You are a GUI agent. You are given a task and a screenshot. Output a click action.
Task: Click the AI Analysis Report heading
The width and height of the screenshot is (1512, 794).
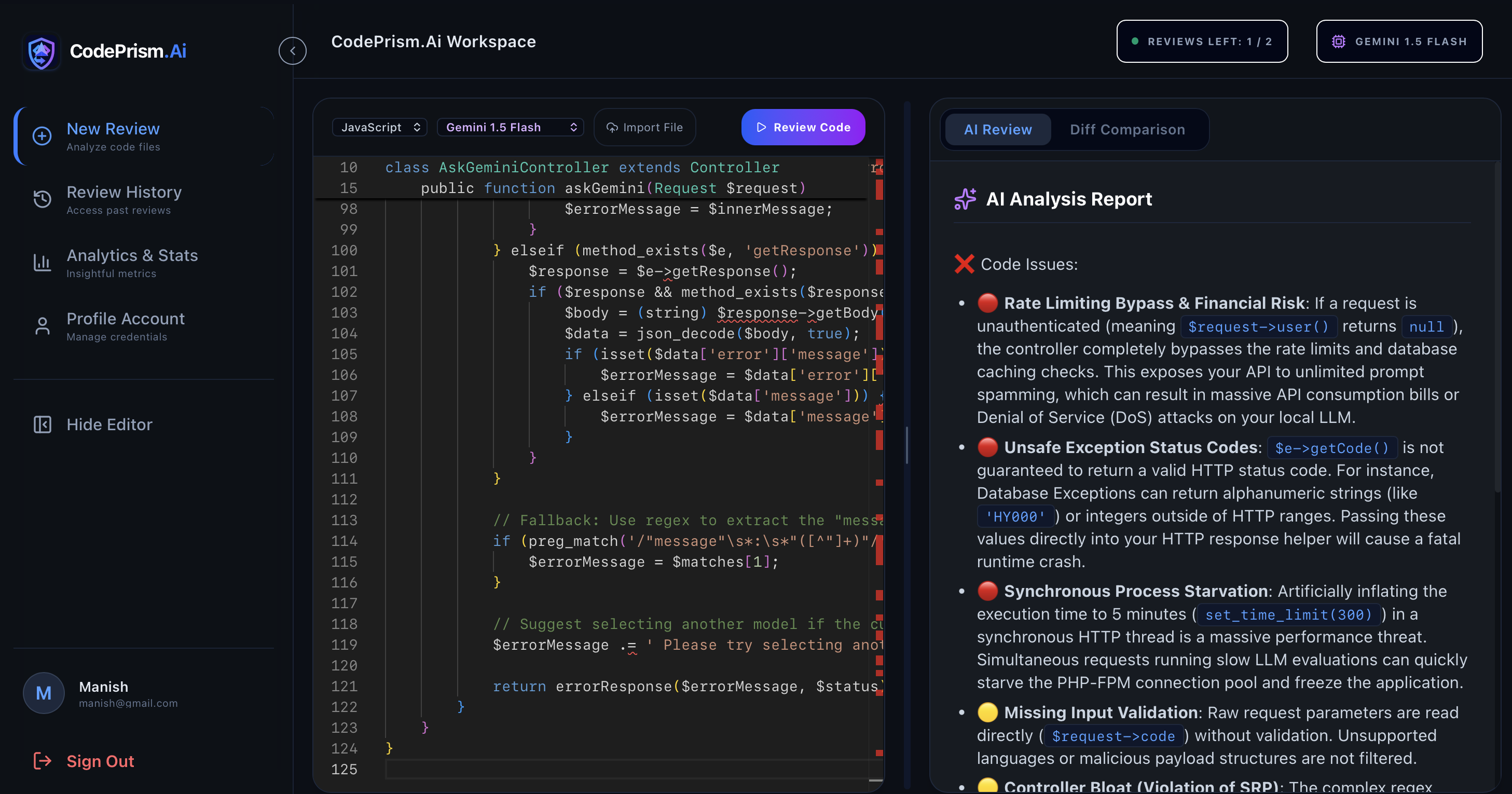point(1069,199)
